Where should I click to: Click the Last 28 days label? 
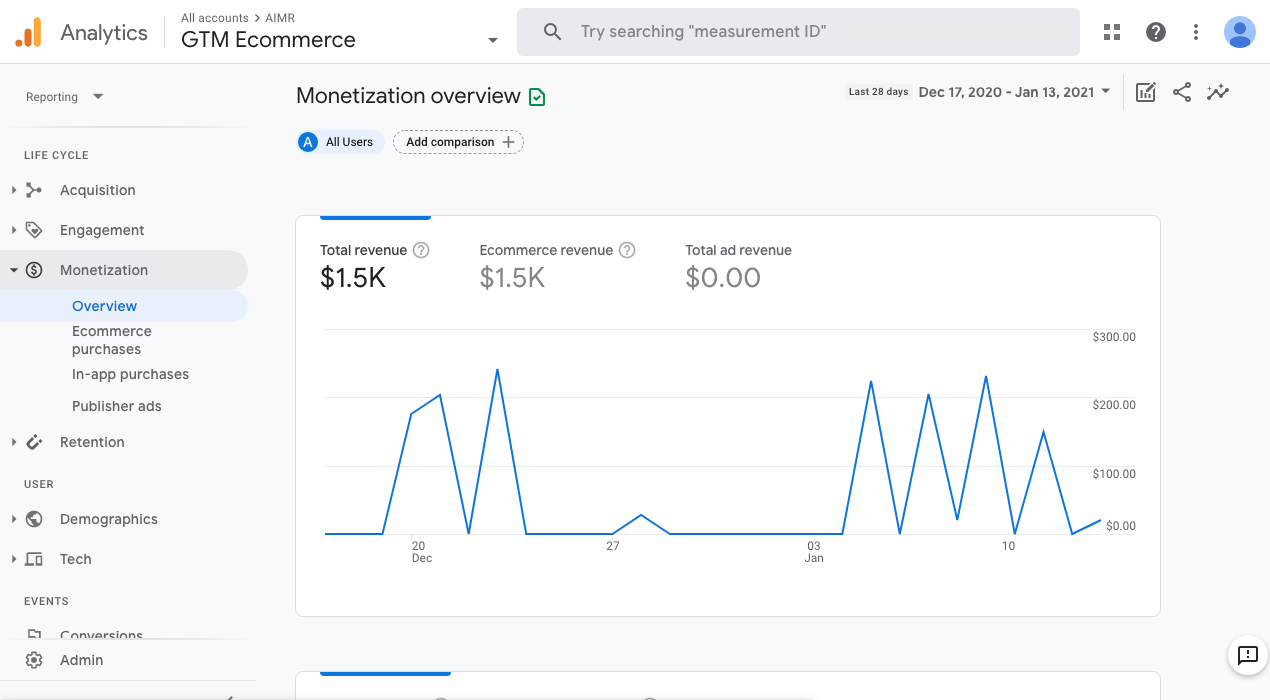[x=878, y=92]
